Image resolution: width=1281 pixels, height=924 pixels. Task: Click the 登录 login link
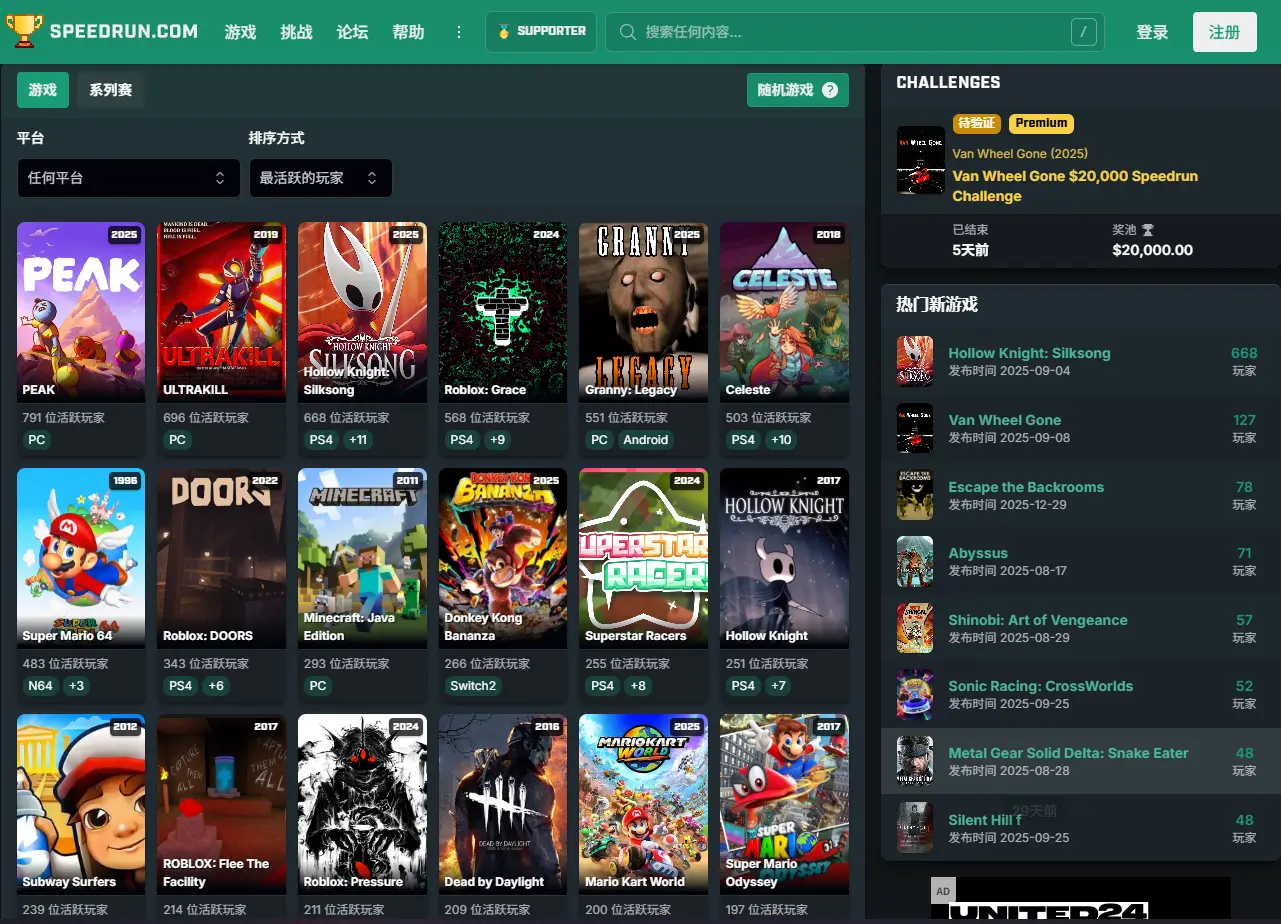coord(1152,32)
